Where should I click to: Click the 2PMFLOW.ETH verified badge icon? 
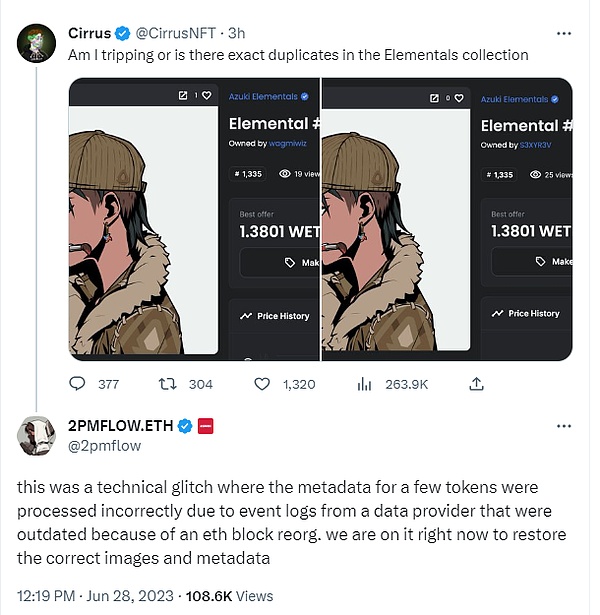tap(185, 426)
